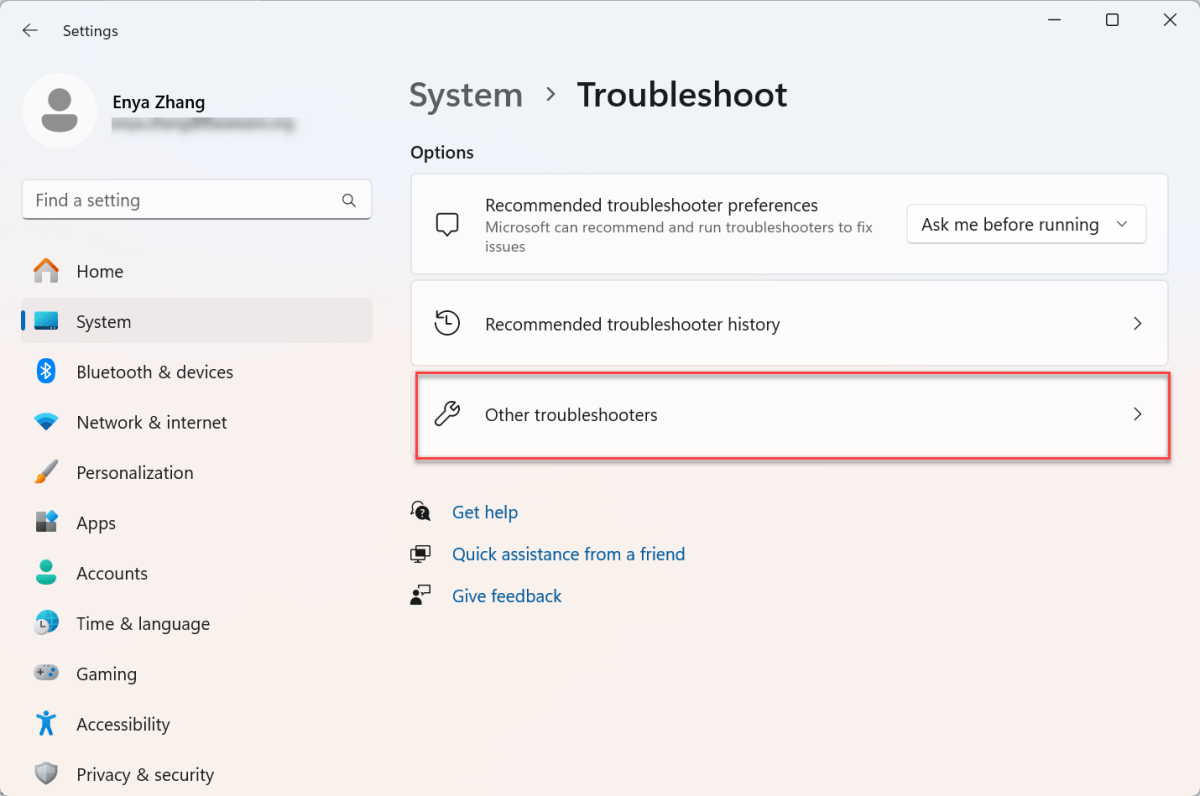Click the Personalization brush icon
Image resolution: width=1200 pixels, height=796 pixels.
tap(46, 472)
